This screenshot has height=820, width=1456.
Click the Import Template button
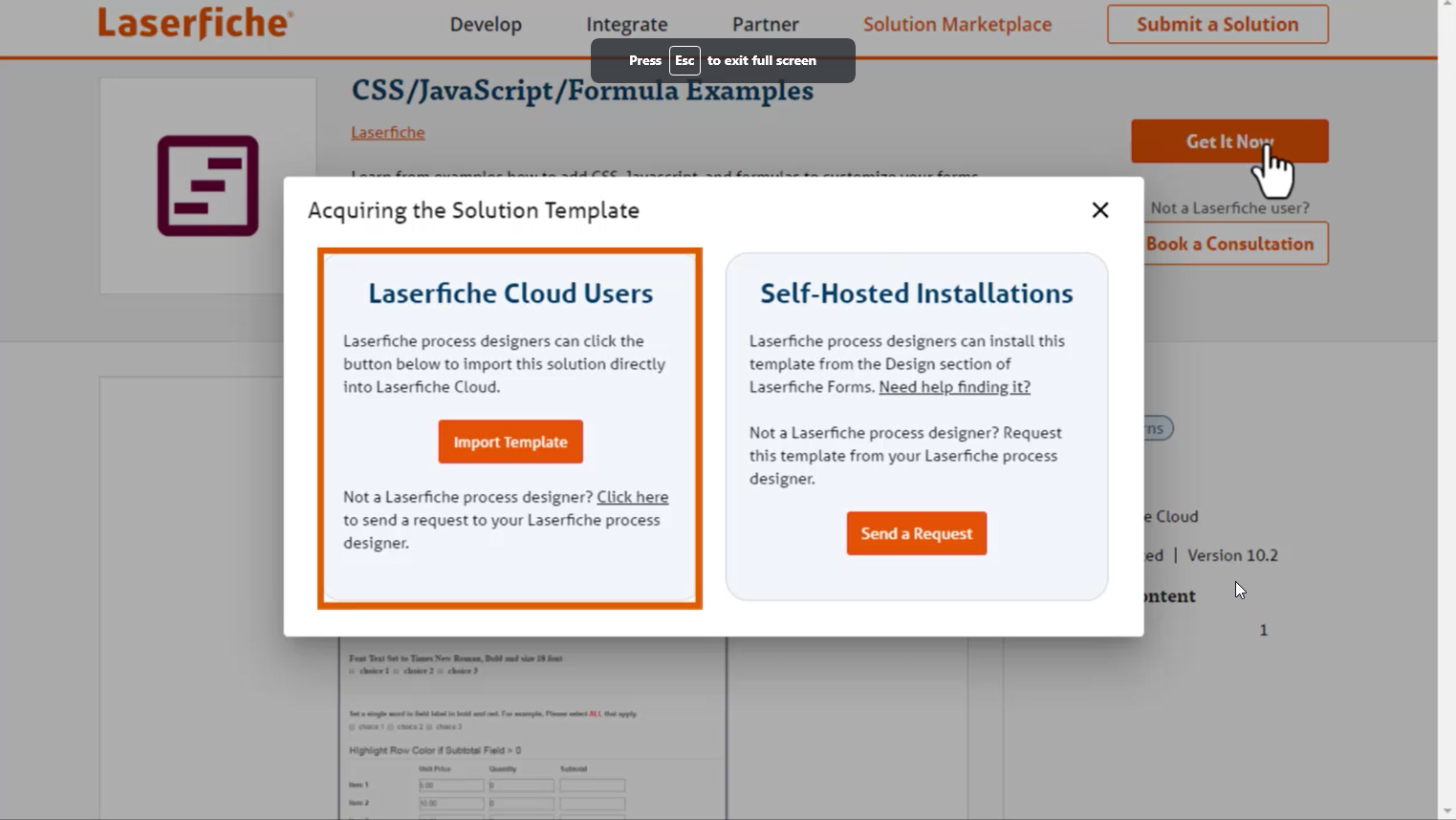[x=511, y=442]
